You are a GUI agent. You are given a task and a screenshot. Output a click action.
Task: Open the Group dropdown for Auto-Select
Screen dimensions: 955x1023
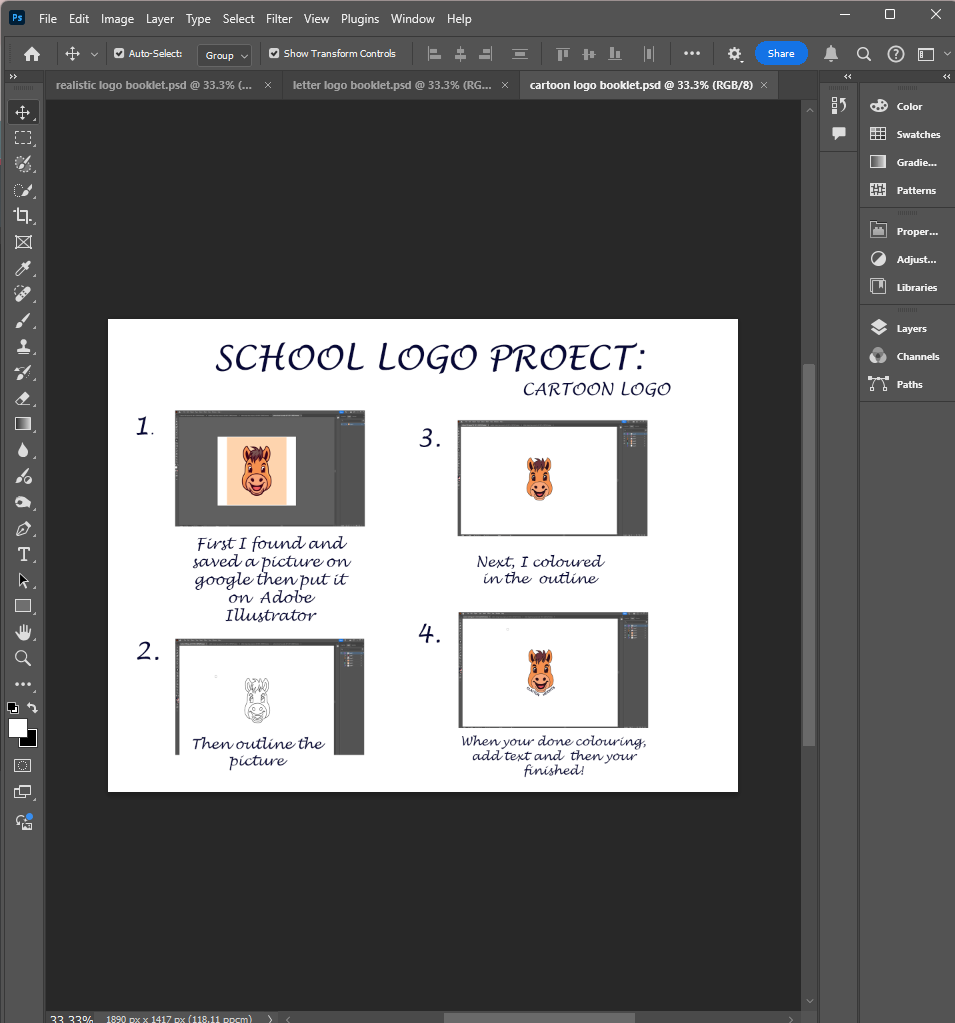(224, 55)
